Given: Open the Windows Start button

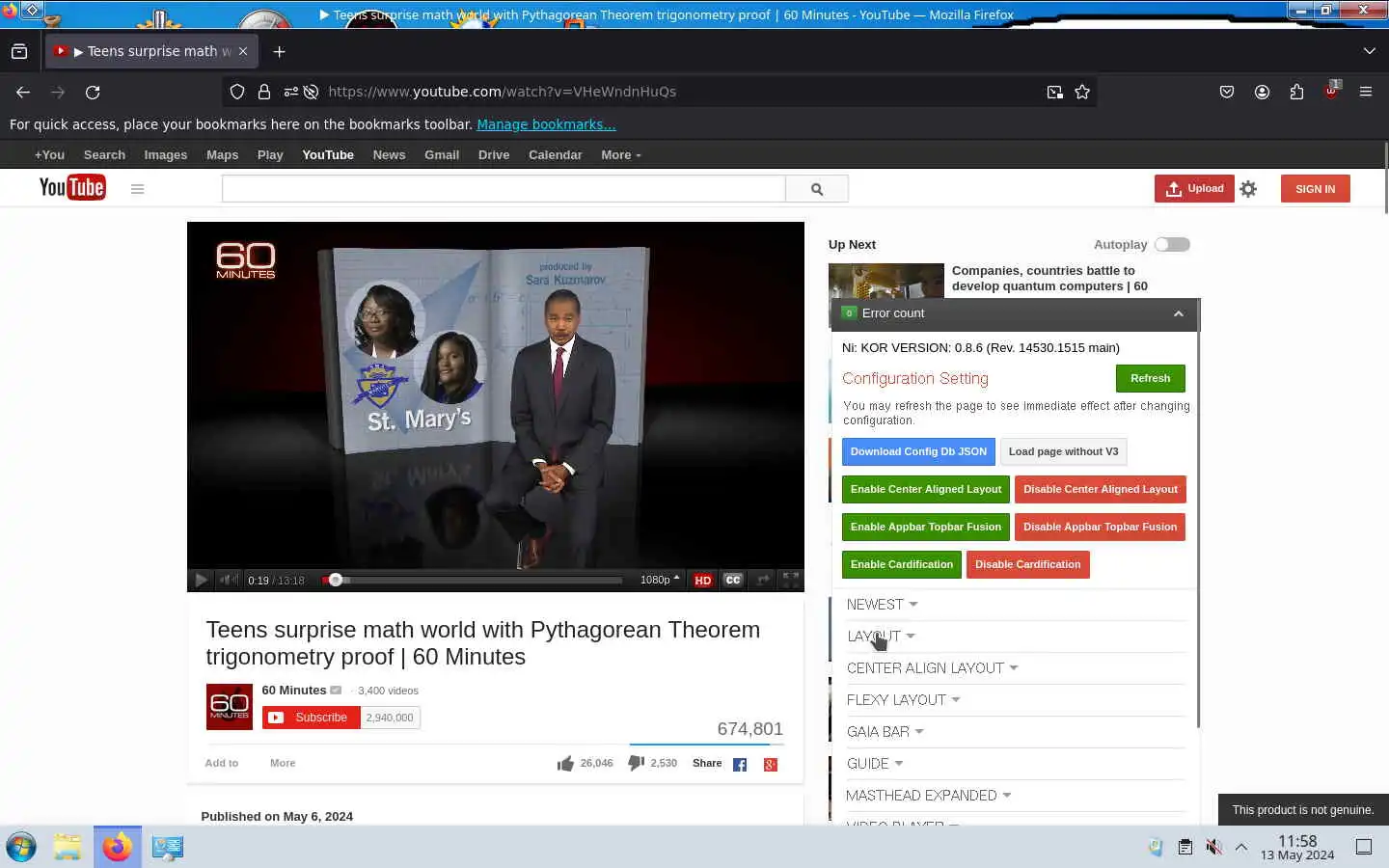Looking at the screenshot, I should pos(21,847).
